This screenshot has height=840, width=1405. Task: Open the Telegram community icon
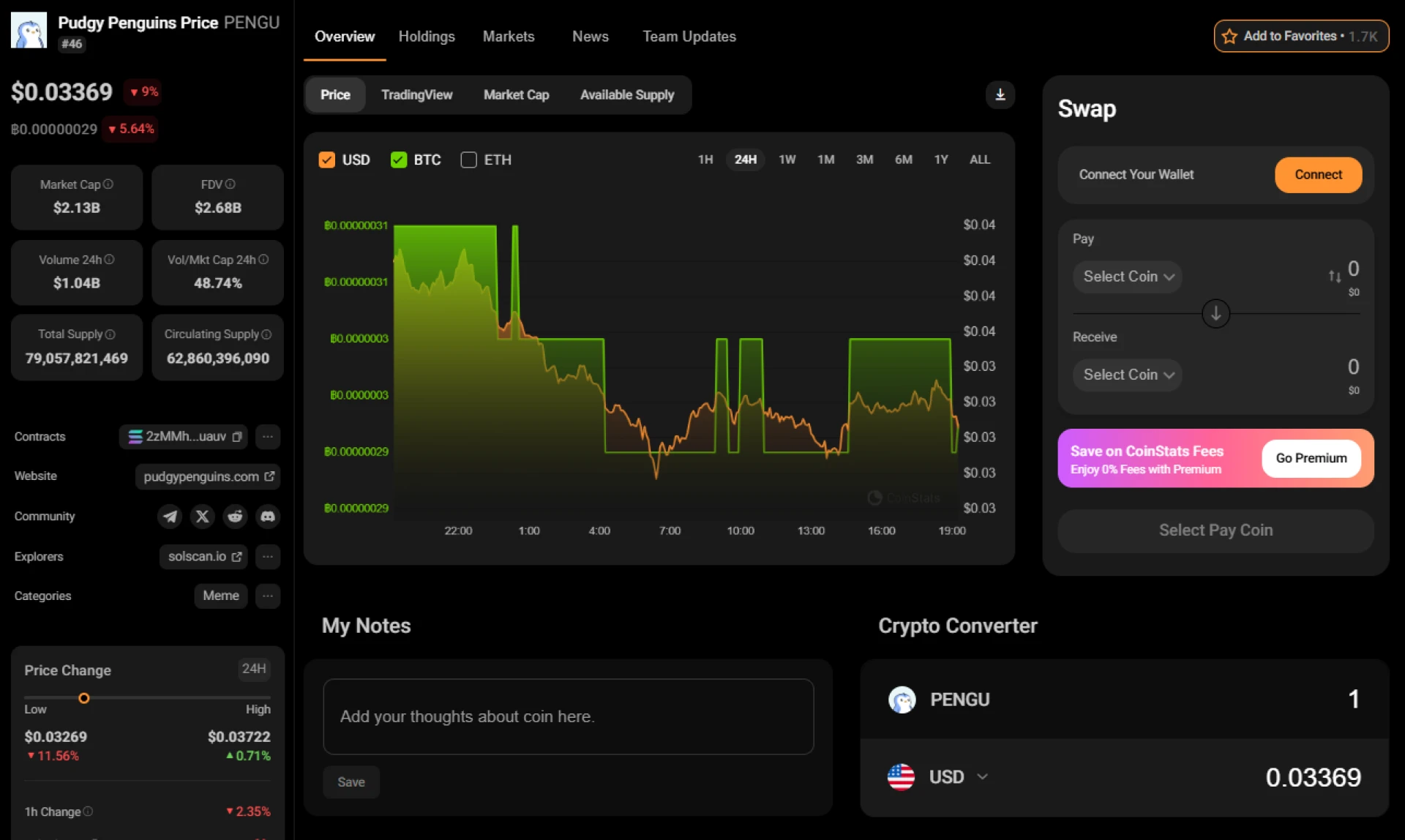point(169,516)
